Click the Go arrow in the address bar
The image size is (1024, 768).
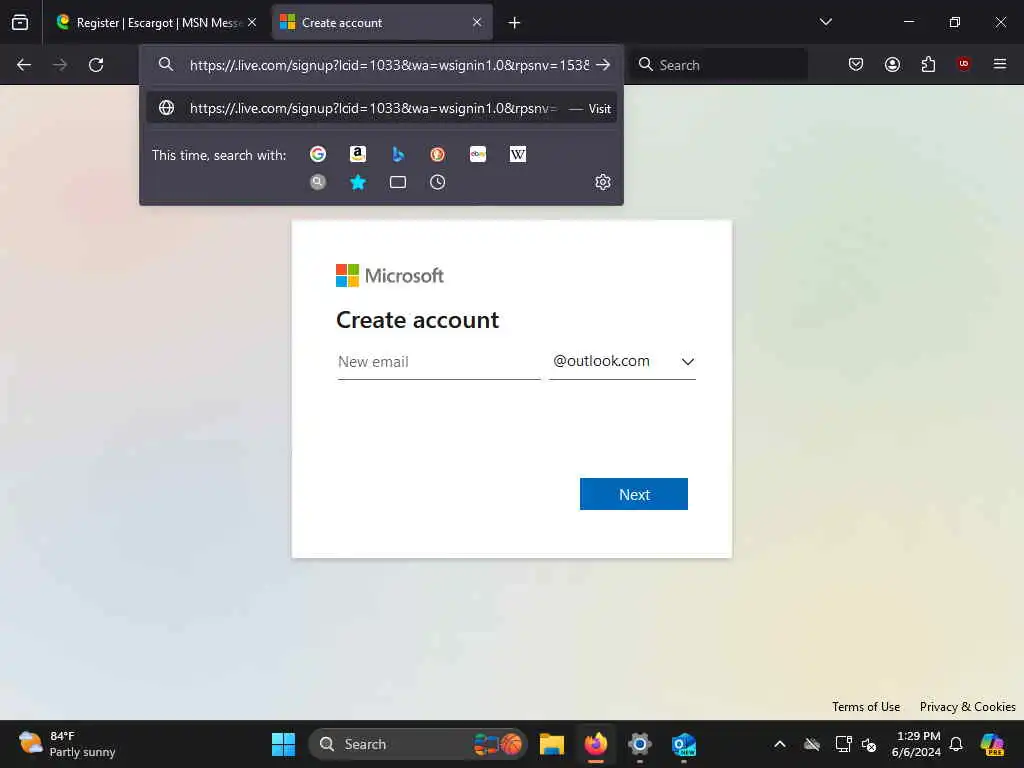(603, 65)
